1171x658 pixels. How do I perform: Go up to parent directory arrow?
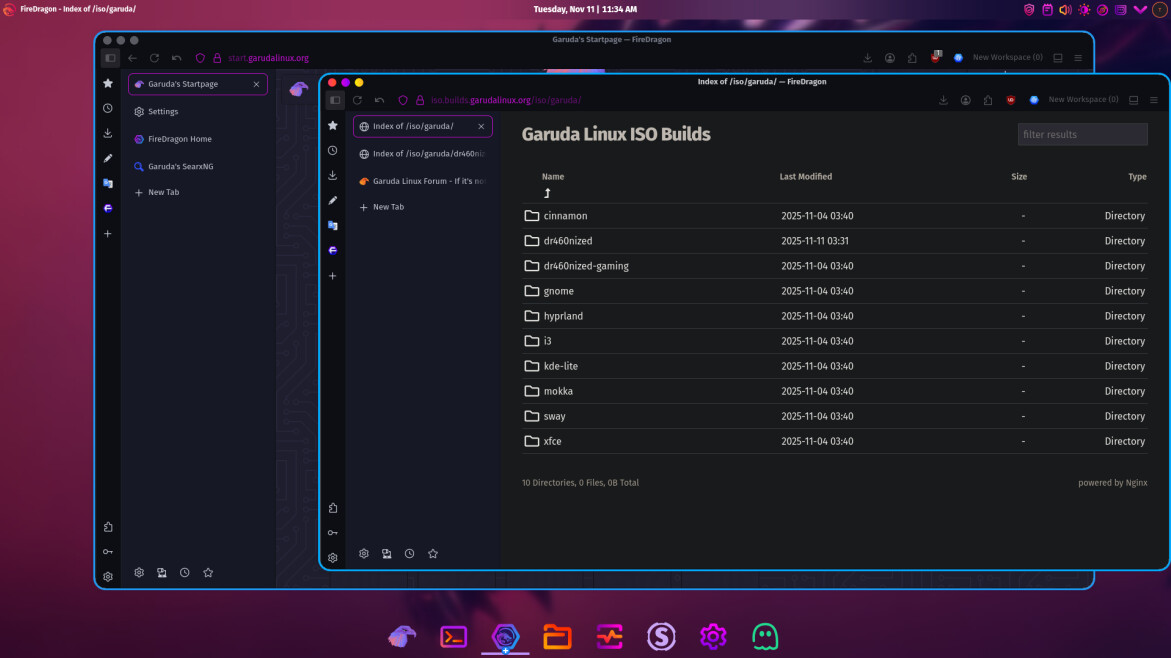(547, 193)
